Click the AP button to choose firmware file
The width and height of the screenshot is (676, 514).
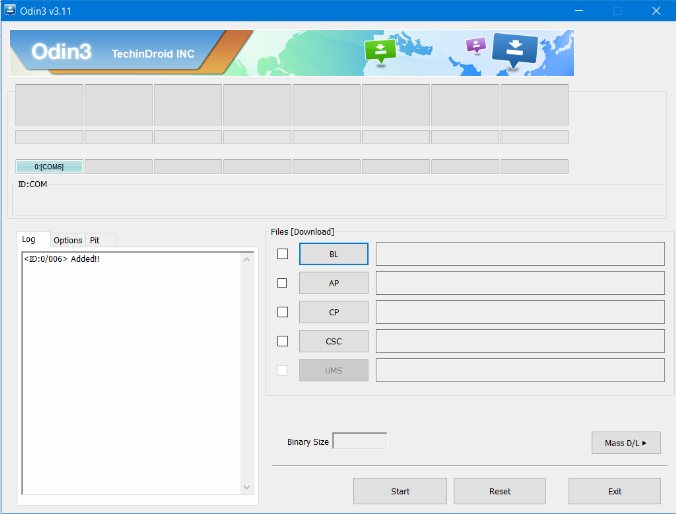pyautogui.click(x=334, y=283)
